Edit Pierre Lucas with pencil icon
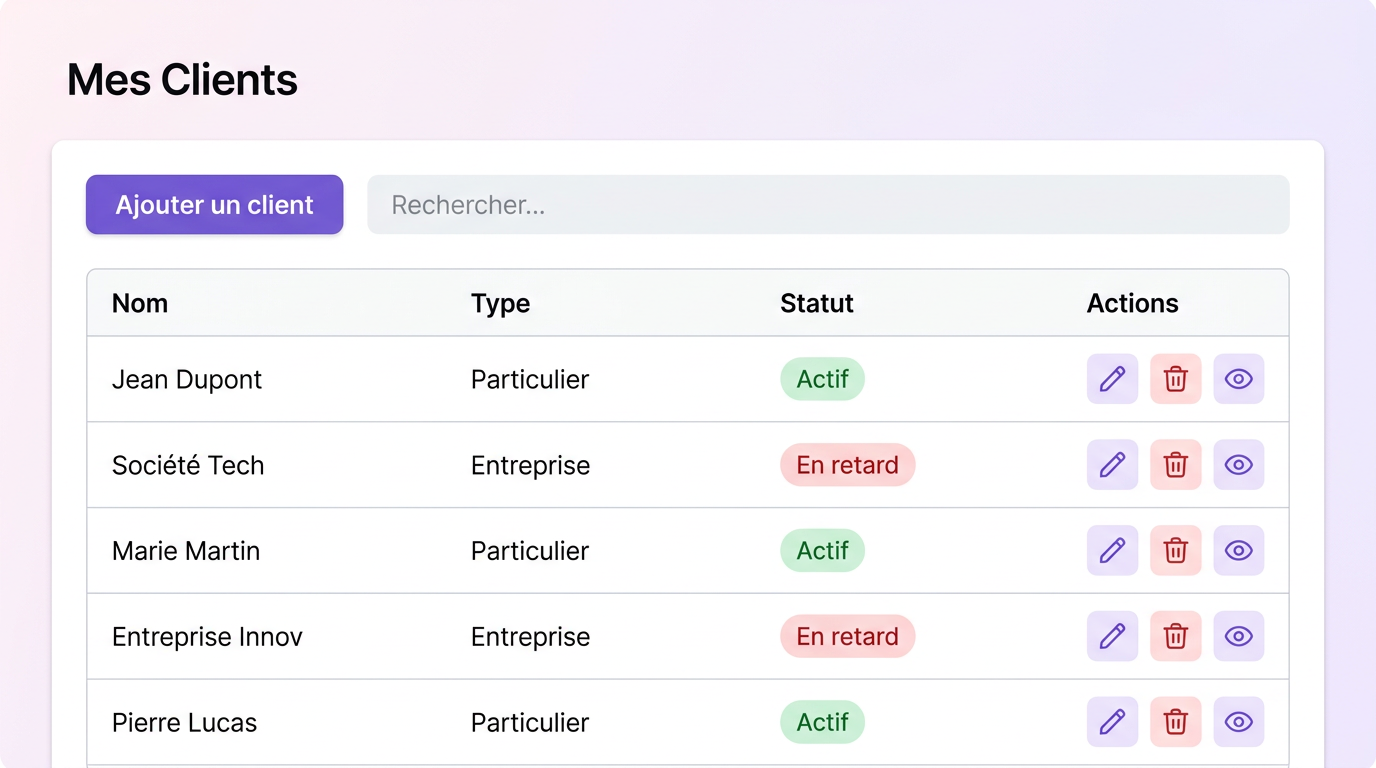 pyautogui.click(x=1112, y=722)
